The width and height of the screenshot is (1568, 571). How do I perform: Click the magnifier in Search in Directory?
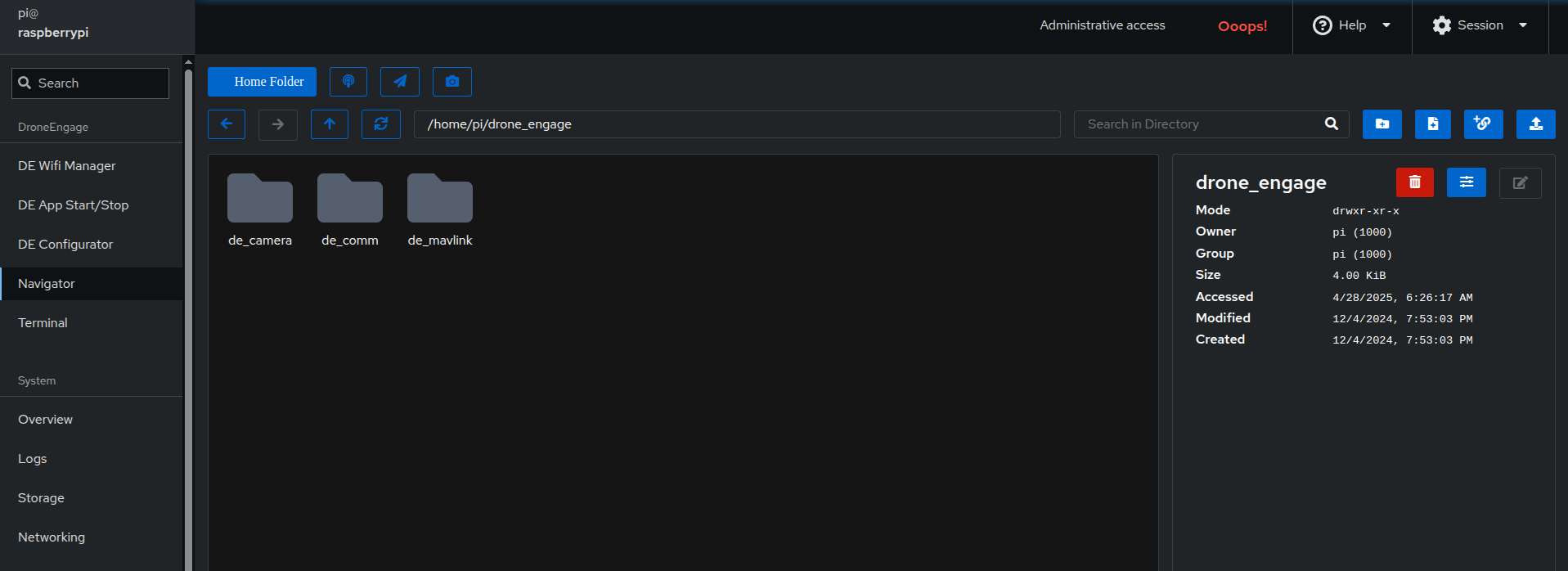pos(1332,124)
